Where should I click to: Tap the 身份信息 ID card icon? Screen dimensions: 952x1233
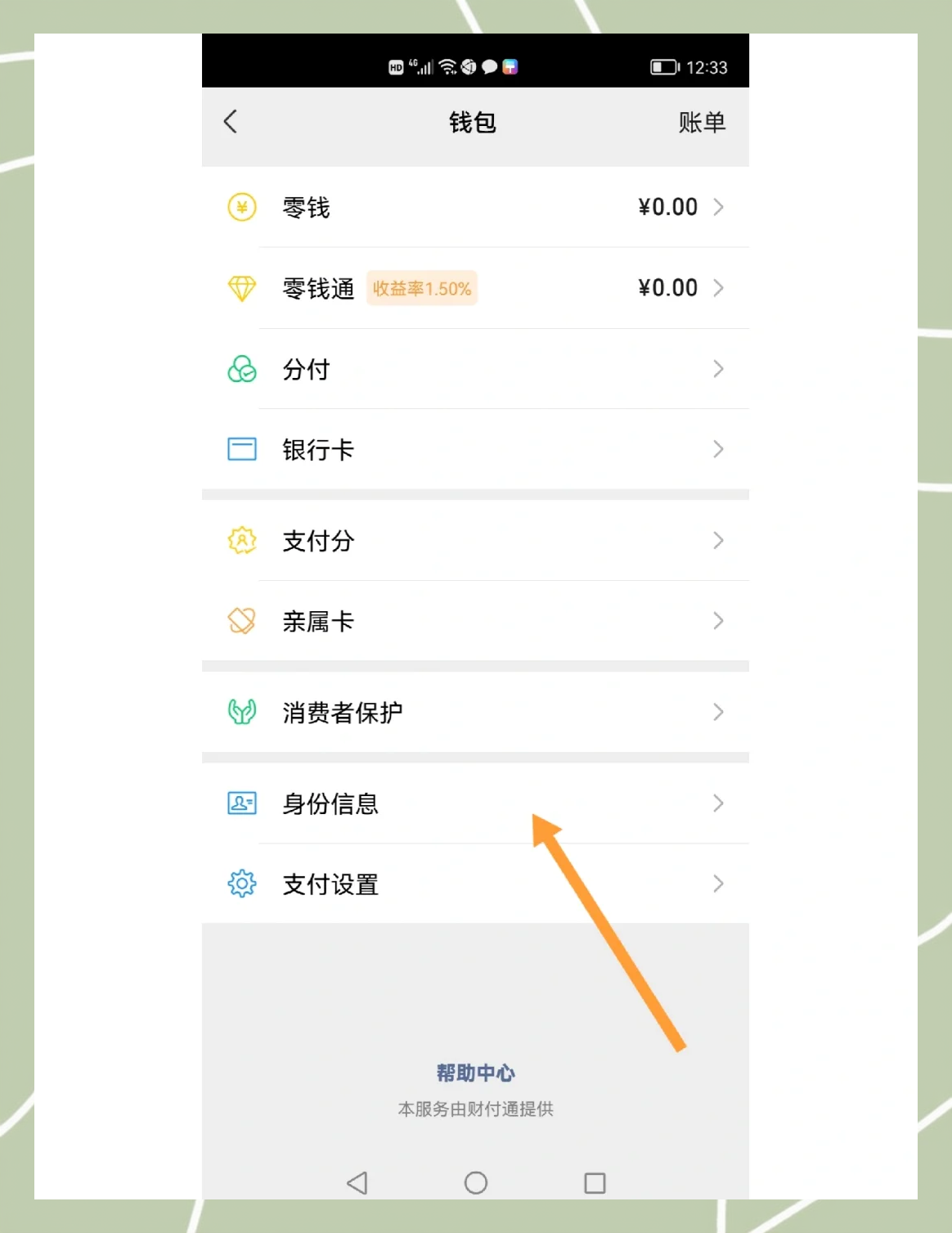(x=242, y=803)
